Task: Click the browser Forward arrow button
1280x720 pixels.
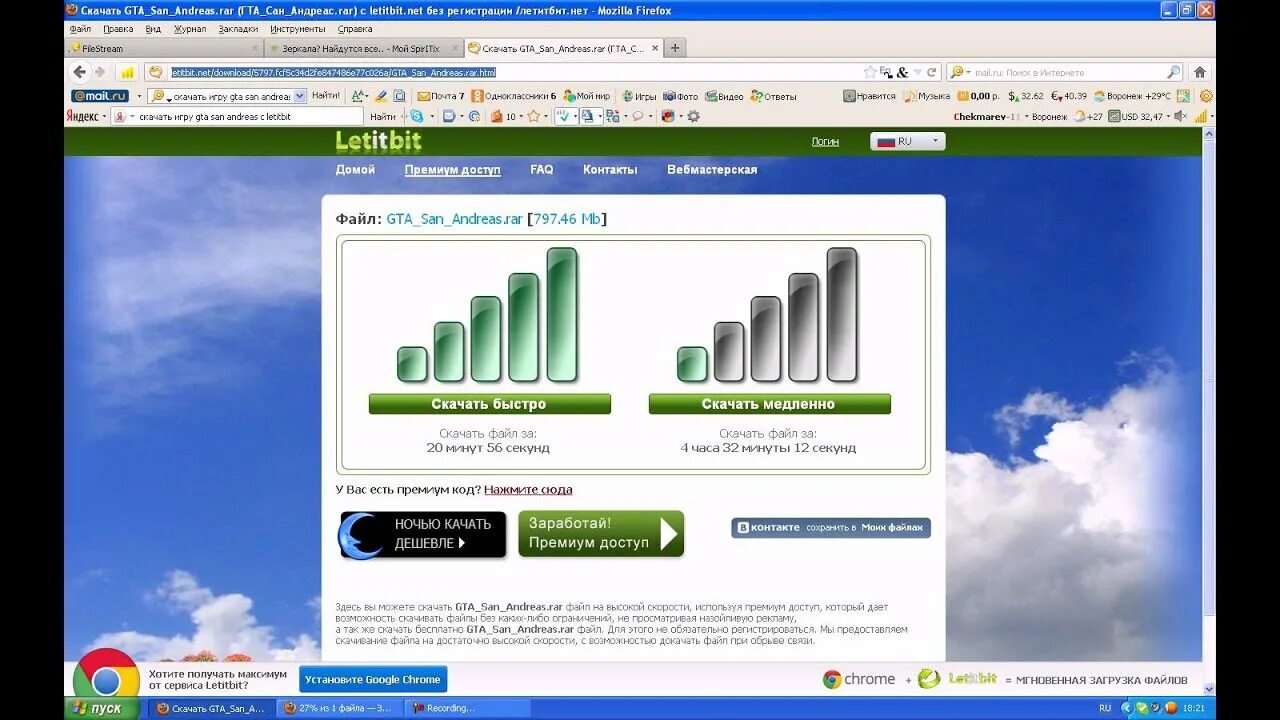Action: click(100, 72)
